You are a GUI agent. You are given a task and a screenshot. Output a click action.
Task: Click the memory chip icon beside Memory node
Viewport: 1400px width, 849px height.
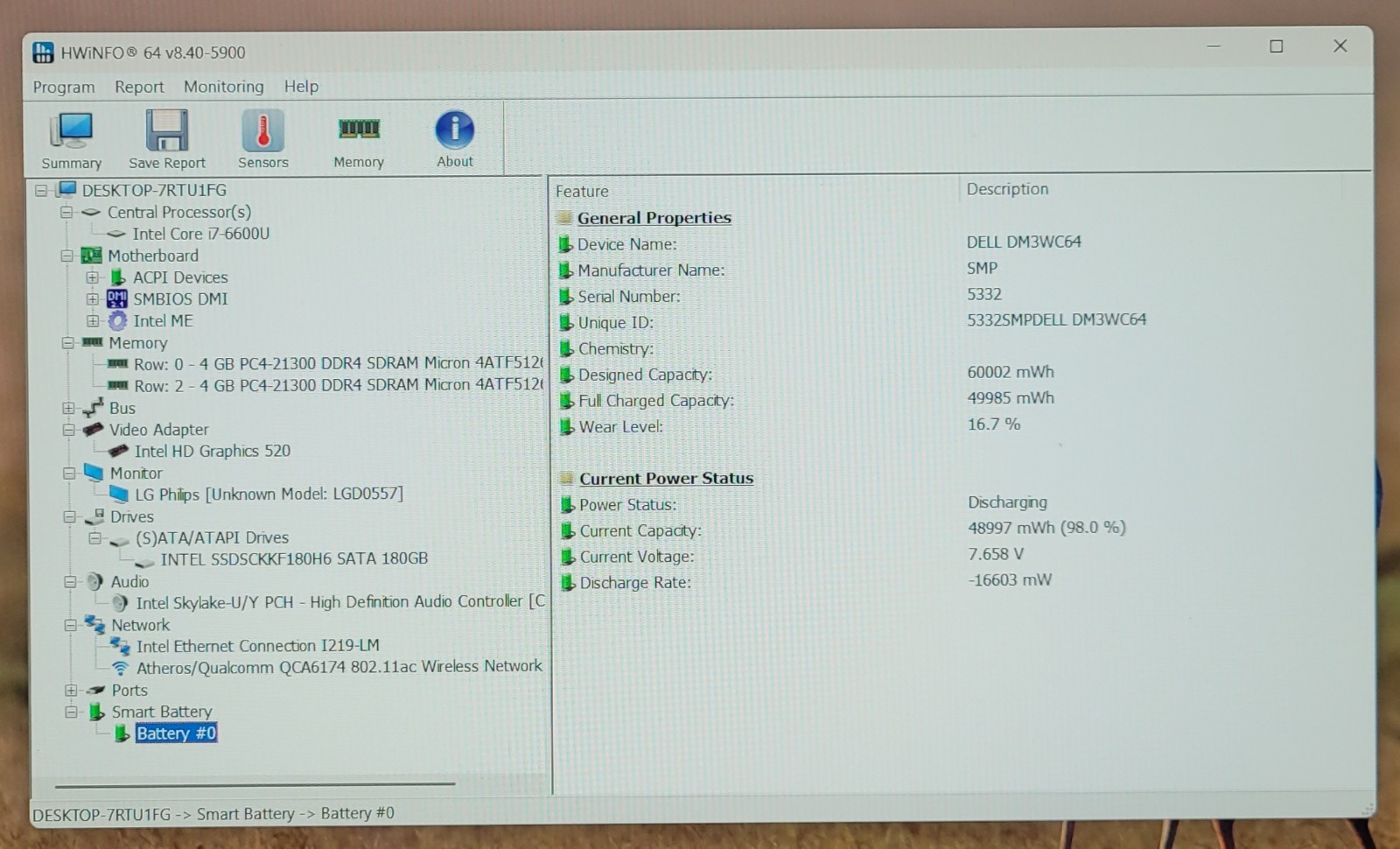click(x=92, y=342)
